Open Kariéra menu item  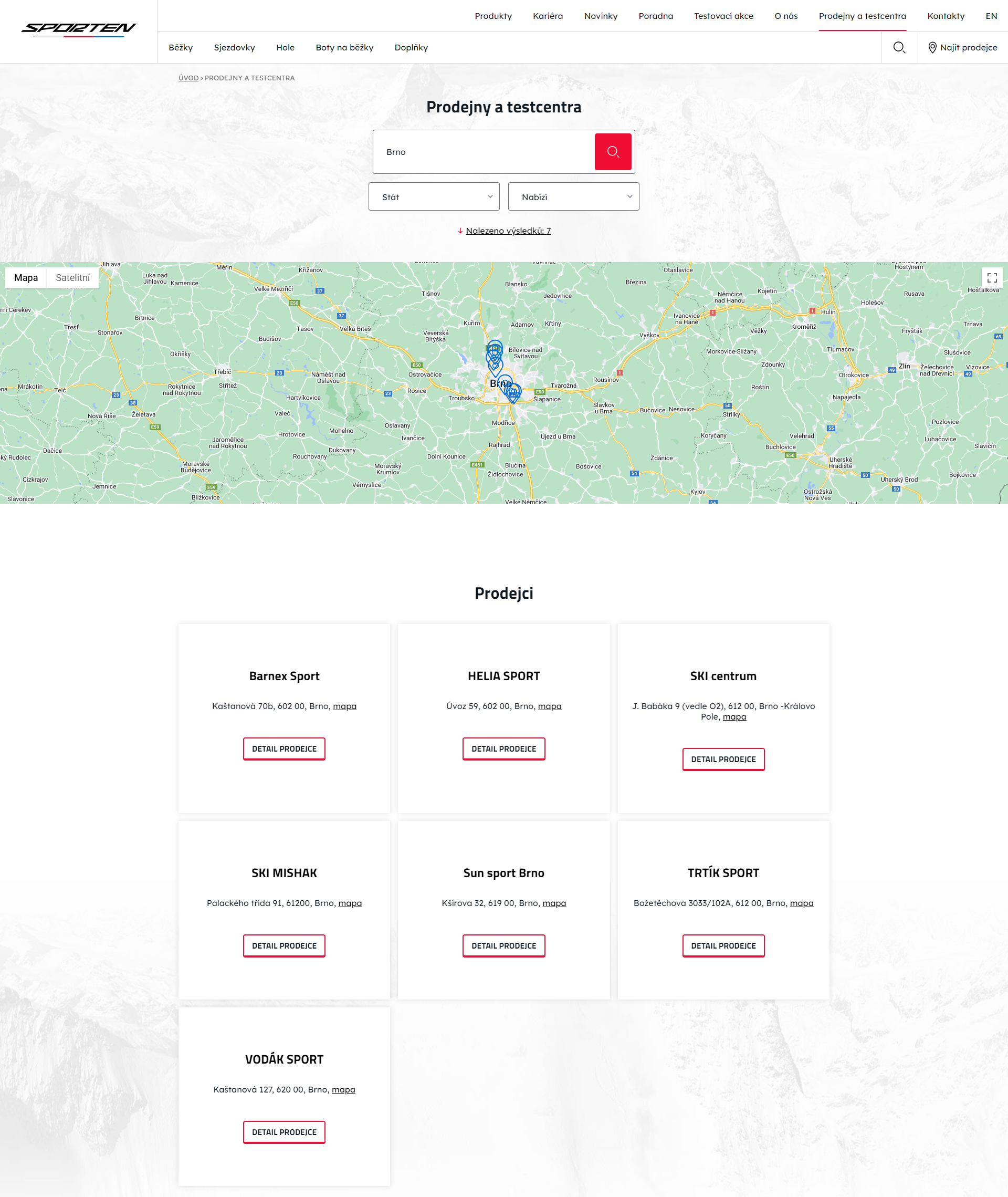click(x=548, y=16)
